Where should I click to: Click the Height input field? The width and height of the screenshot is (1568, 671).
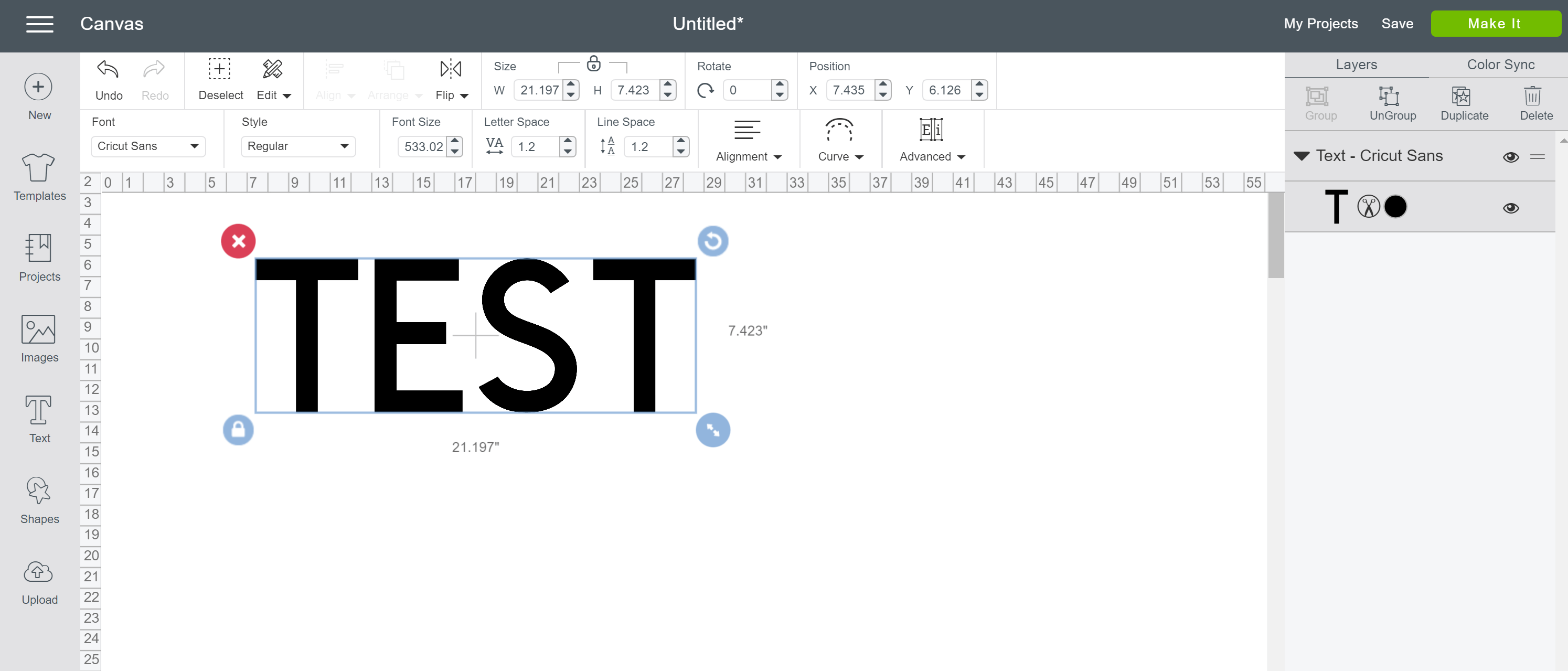(x=635, y=90)
